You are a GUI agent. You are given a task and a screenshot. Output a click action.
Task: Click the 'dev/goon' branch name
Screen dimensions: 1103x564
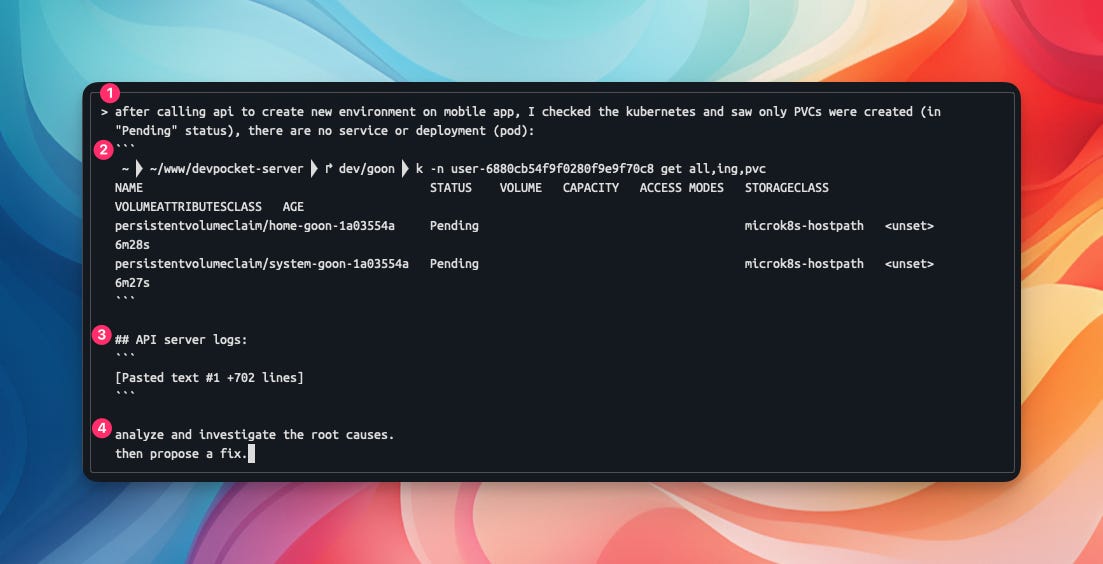point(366,169)
